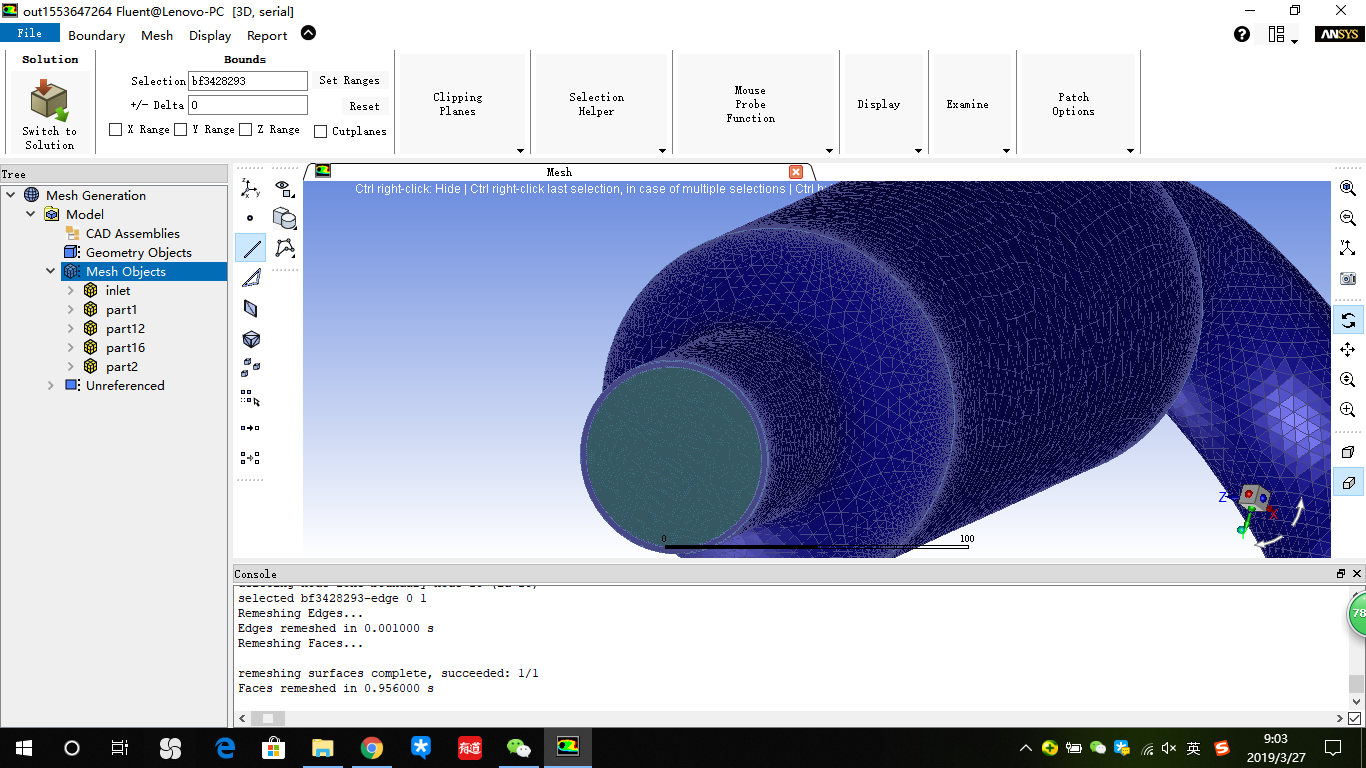Open the Boundary menu
This screenshot has height=768, width=1366.
click(x=96, y=35)
